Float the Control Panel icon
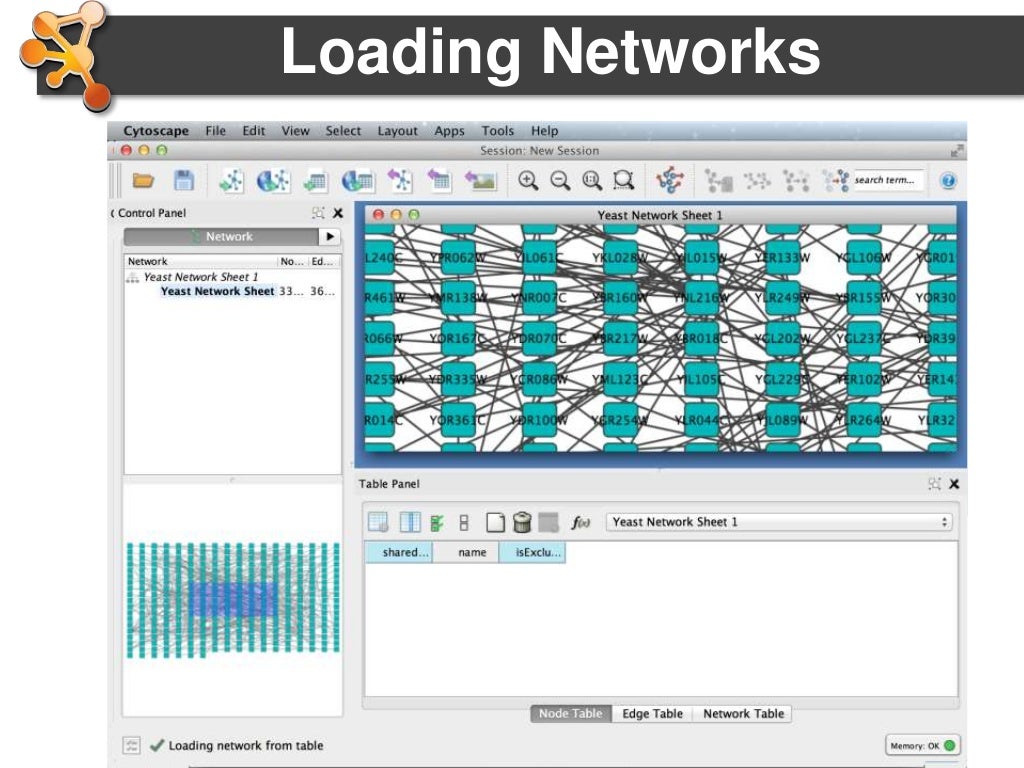 (318, 213)
